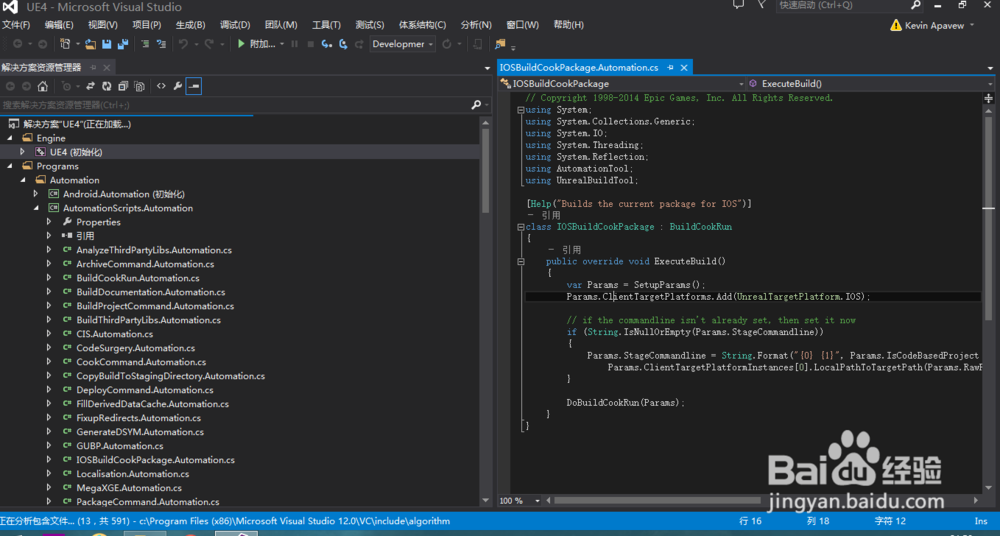Open the 调试(D) menu
Screen dimensions: 1000x536
(235, 25)
